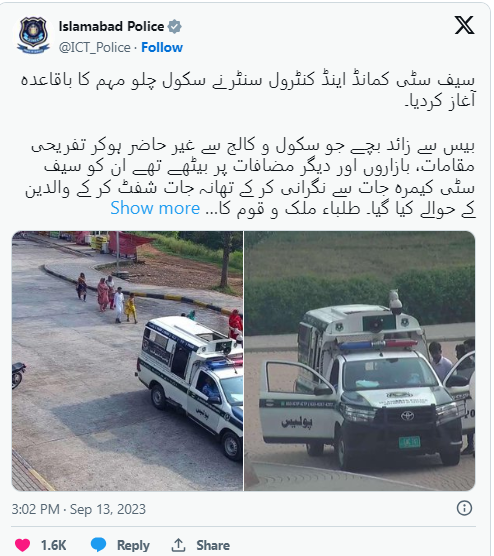Open the Islamabad Police profile name
The width and height of the screenshot is (494, 556).
click(111, 26)
